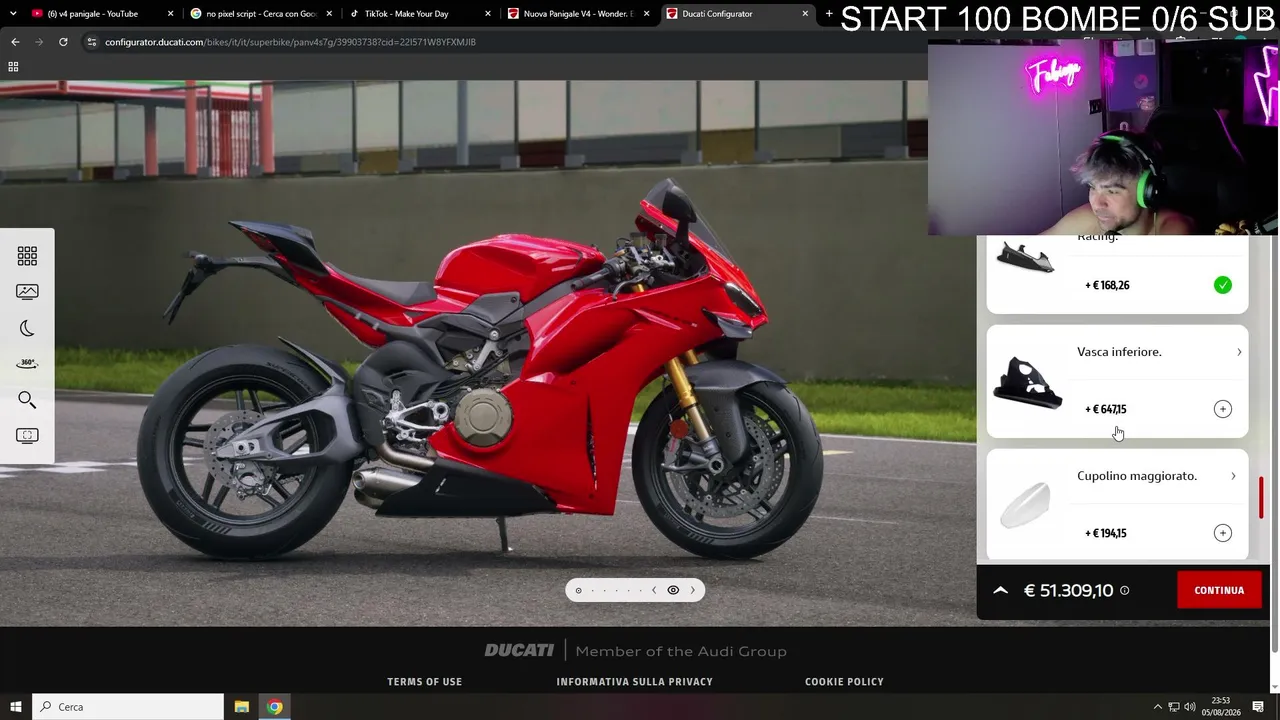Open the browser apps grid shortcut
1280x720 pixels.
[13, 67]
